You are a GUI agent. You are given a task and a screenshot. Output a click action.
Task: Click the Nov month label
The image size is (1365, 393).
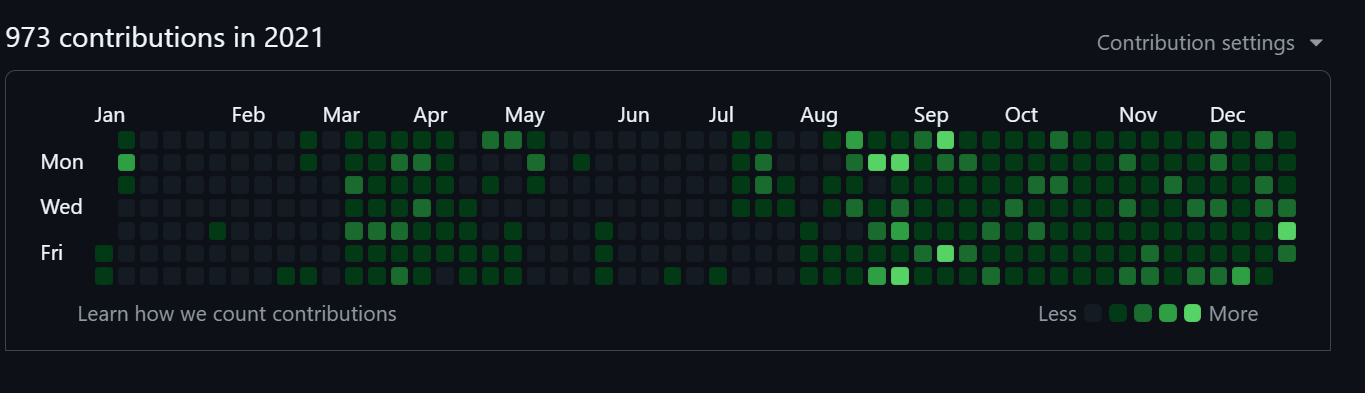point(1138,115)
